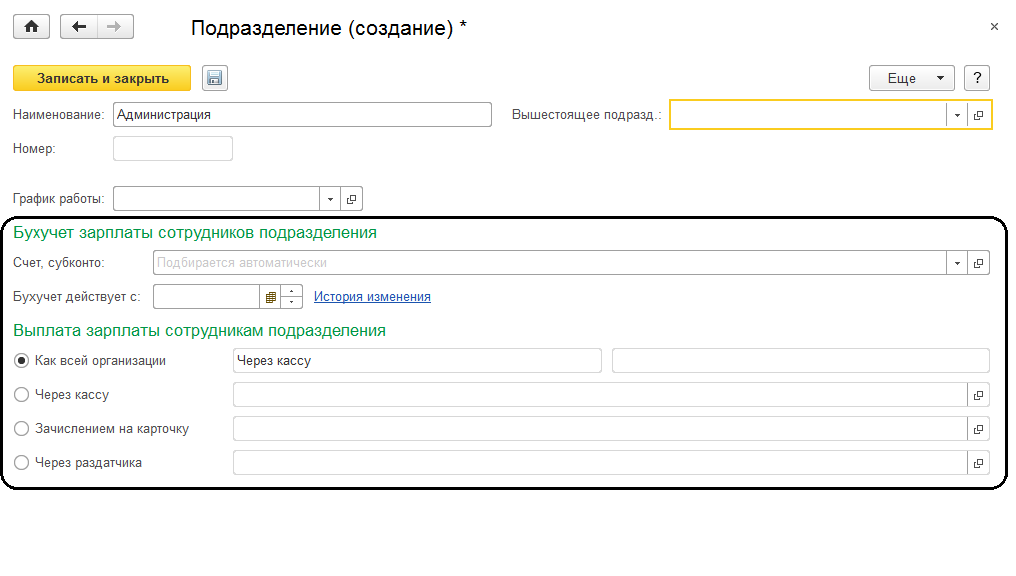1016x576 pixels.
Task: Expand the График работы dropdown list
Action: pyautogui.click(x=330, y=199)
